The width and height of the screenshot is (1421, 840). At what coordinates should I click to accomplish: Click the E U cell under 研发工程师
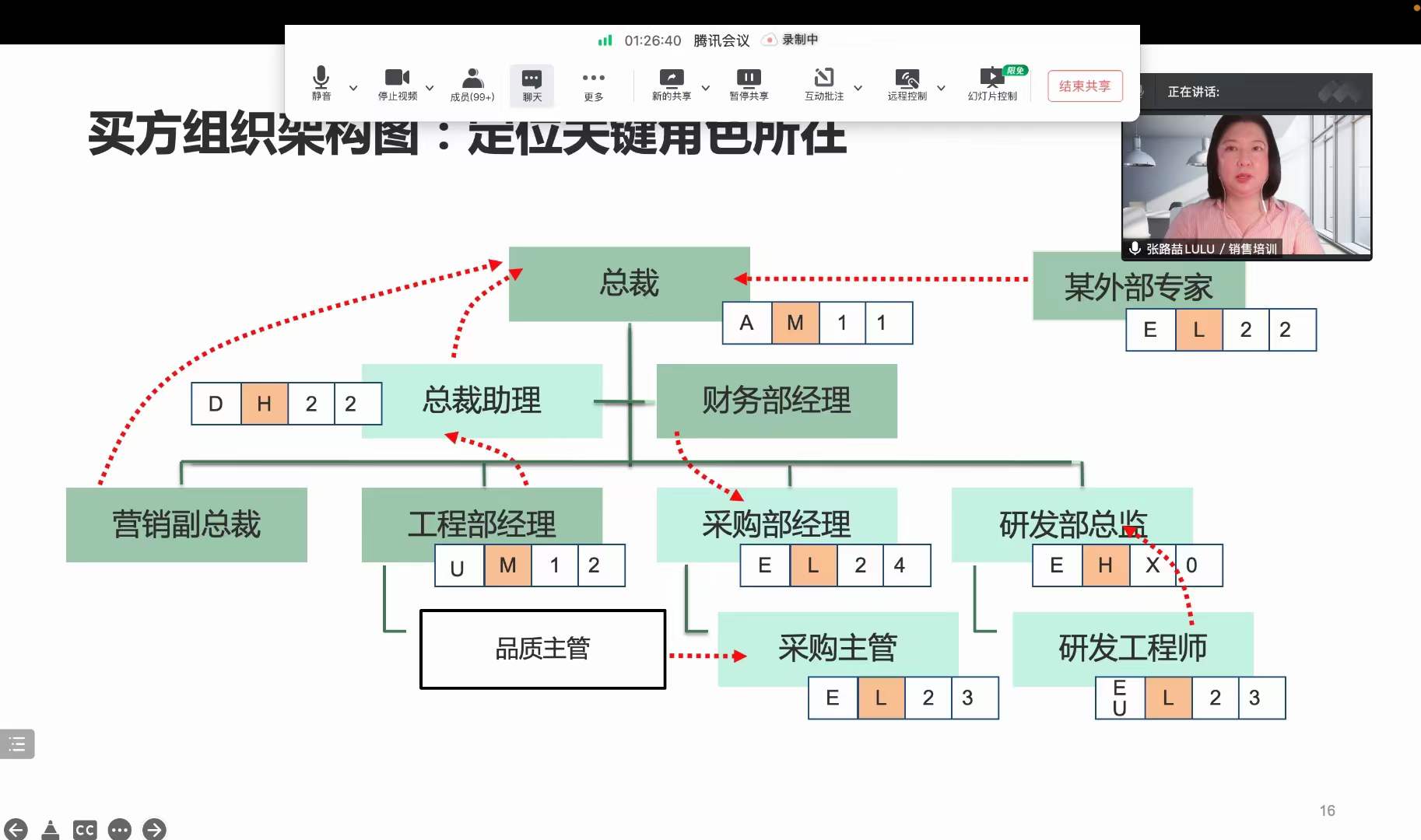1121,698
